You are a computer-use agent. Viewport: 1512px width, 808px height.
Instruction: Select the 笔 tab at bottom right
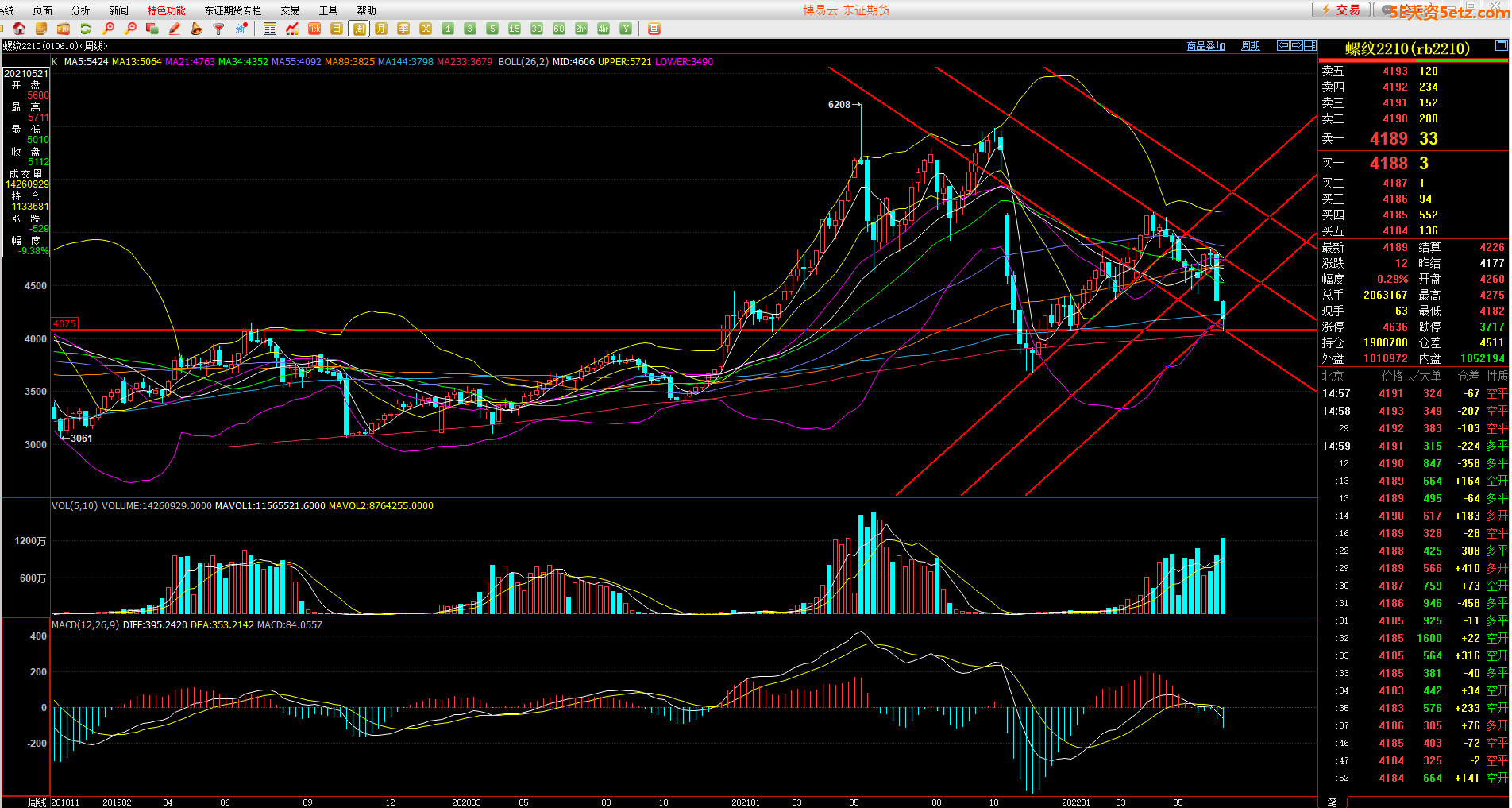pyautogui.click(x=1332, y=802)
